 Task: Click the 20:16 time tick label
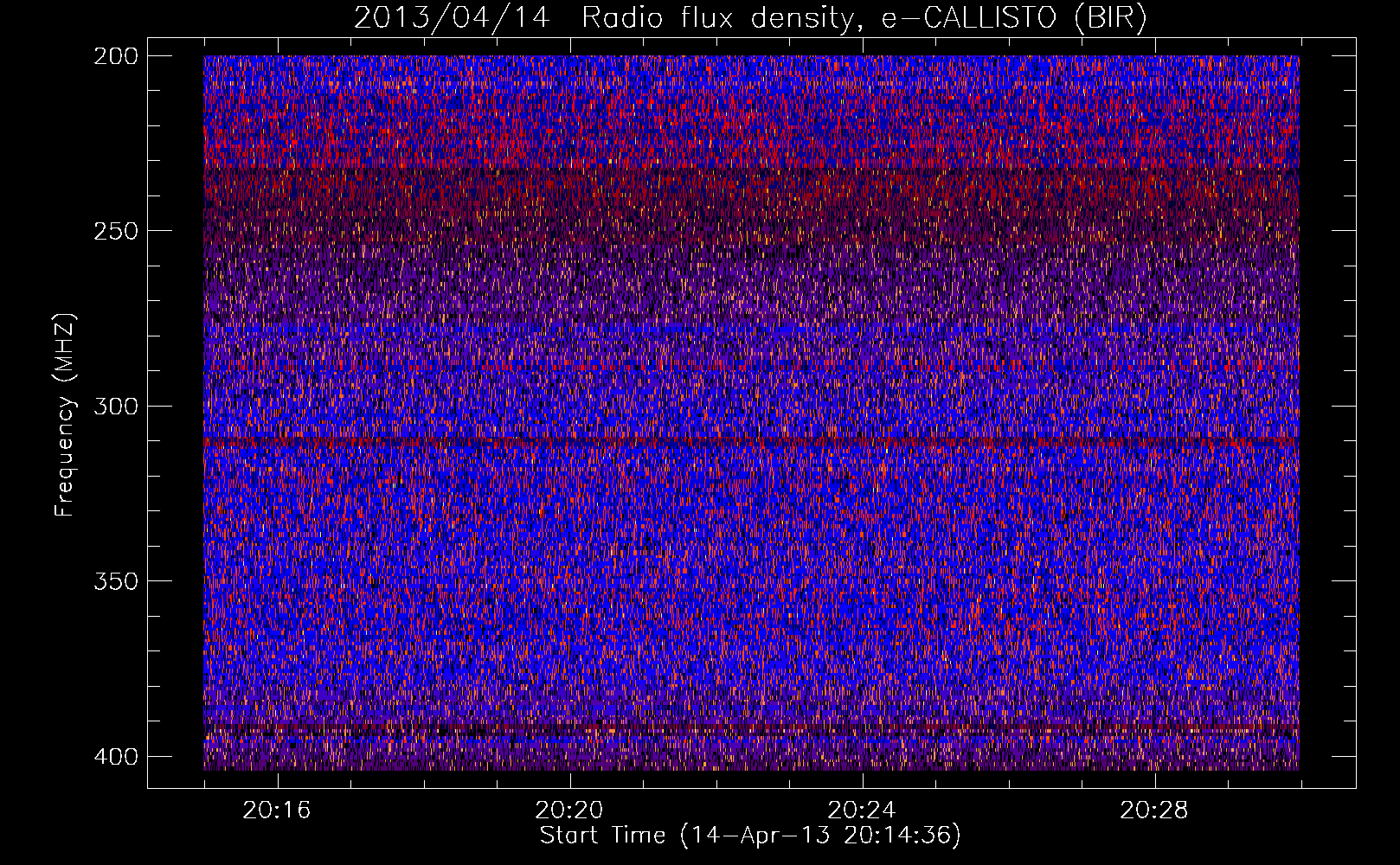pos(277,811)
